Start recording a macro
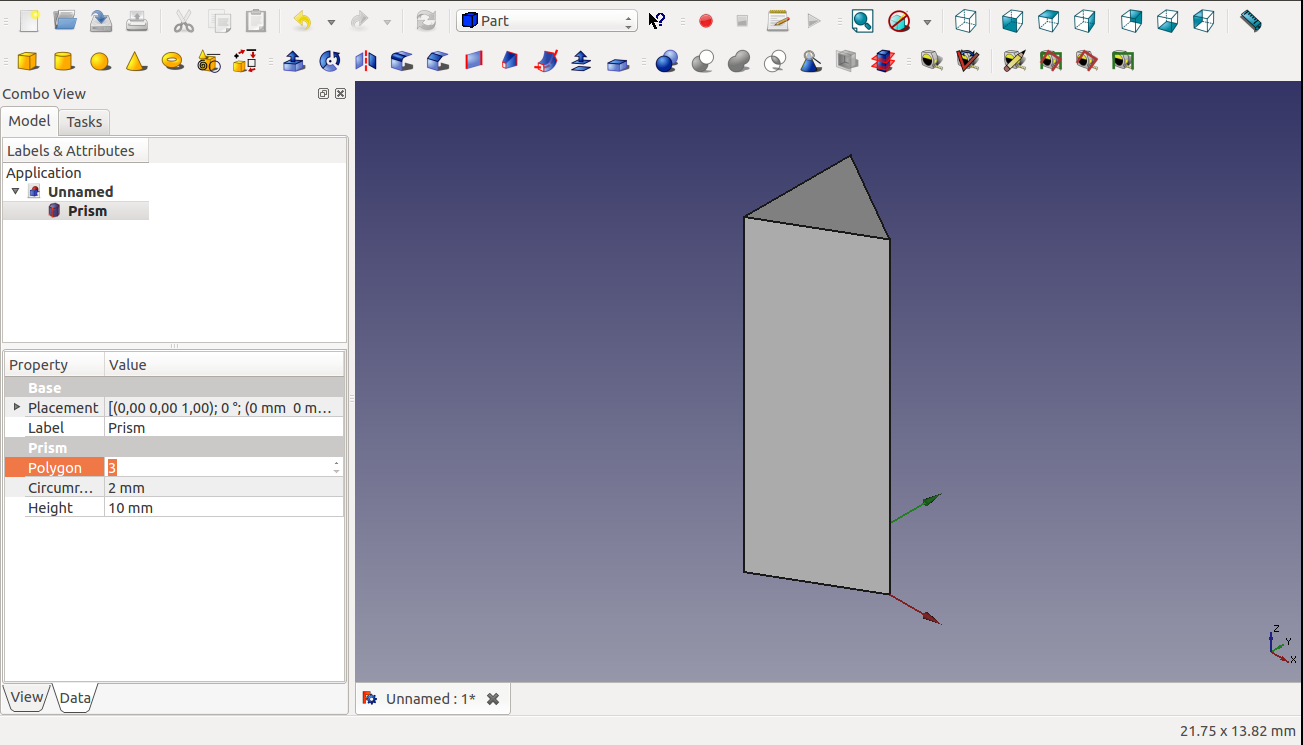 coord(706,21)
